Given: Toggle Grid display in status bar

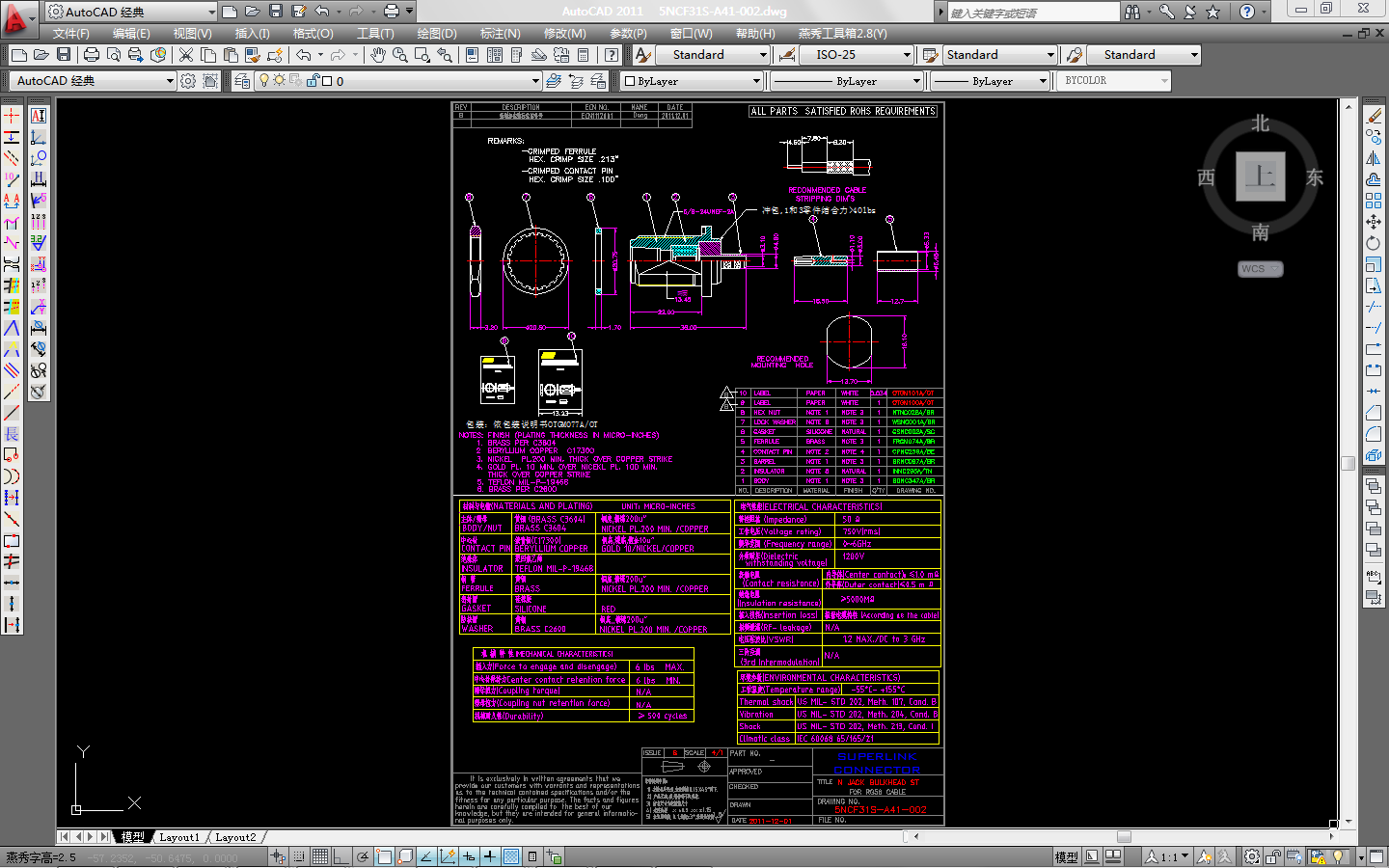Looking at the screenshot, I should (x=320, y=856).
